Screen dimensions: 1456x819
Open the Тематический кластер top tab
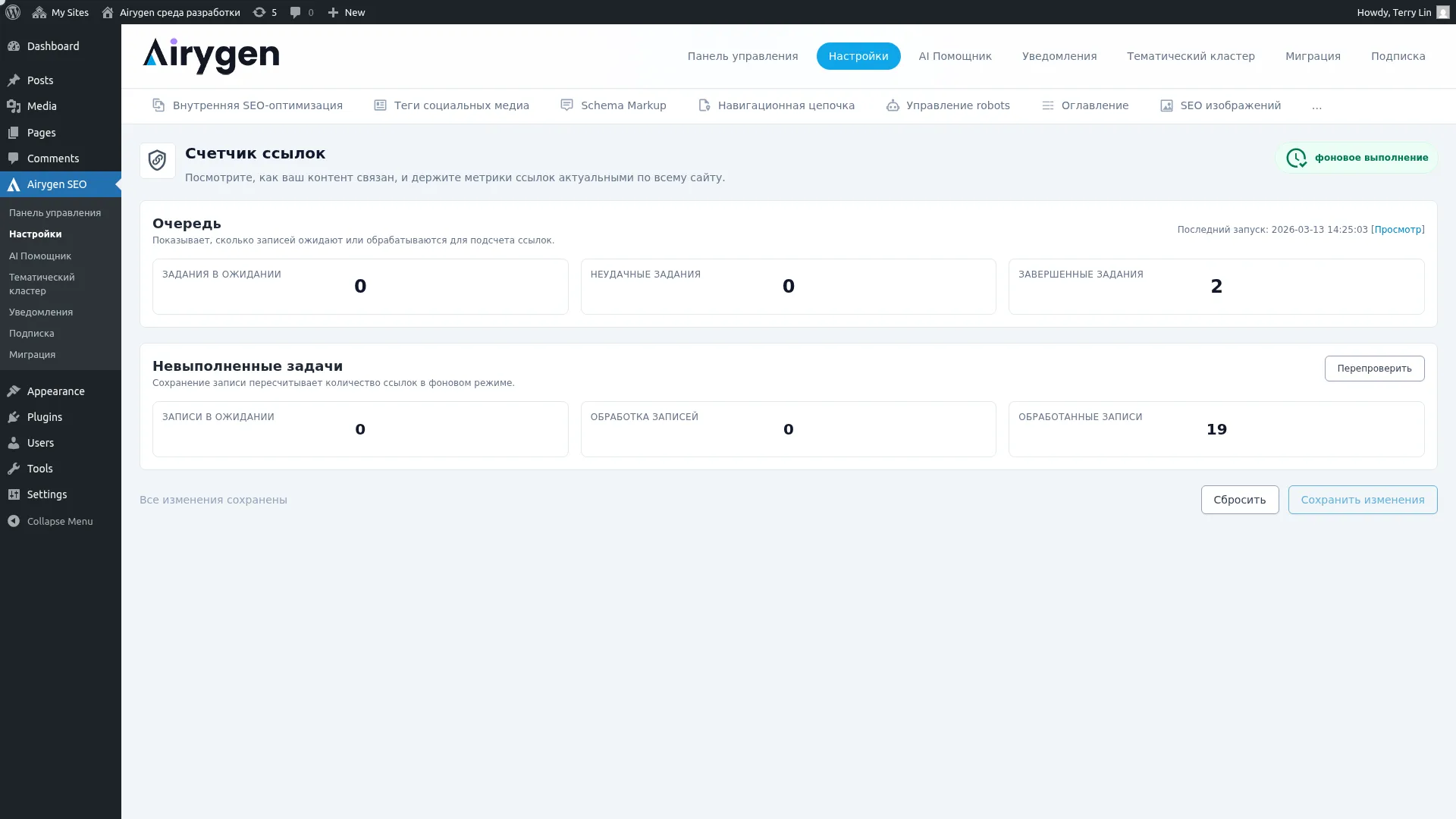[x=1191, y=56]
